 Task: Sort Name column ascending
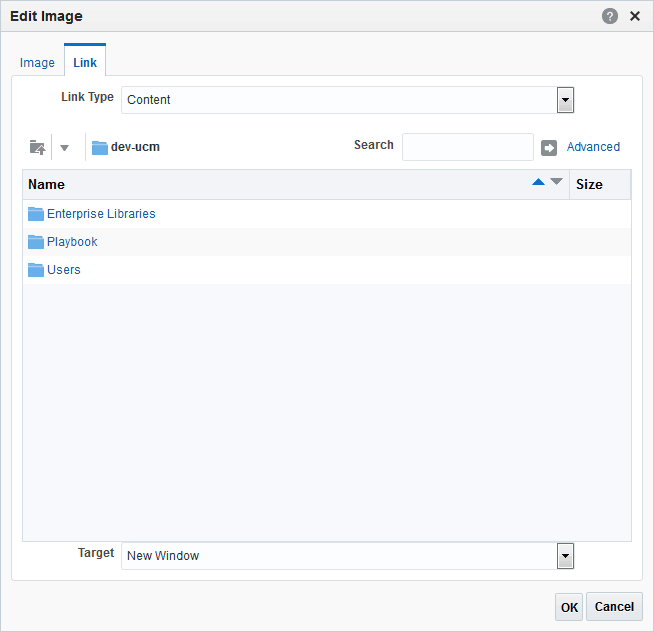(x=538, y=182)
